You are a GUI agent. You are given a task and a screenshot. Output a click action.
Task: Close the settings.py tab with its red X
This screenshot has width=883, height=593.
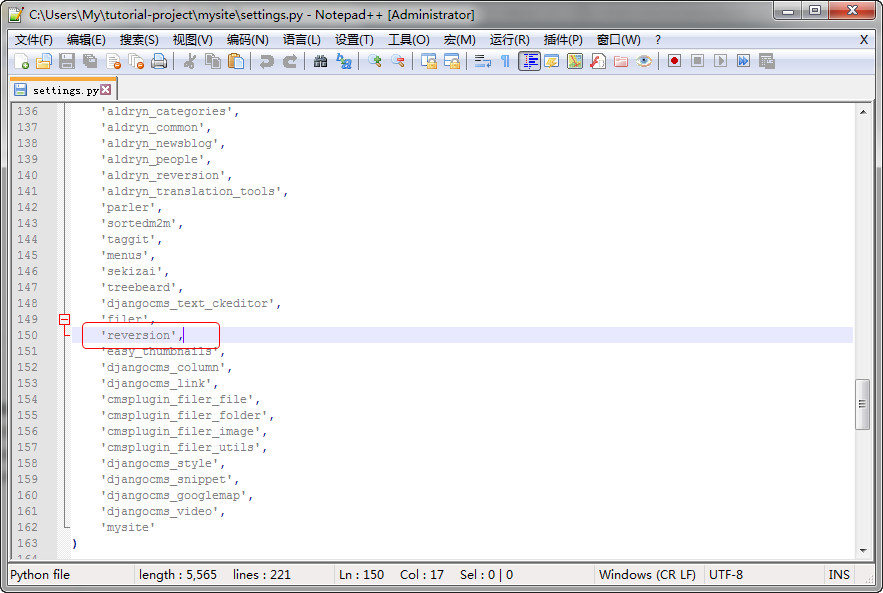(x=106, y=90)
